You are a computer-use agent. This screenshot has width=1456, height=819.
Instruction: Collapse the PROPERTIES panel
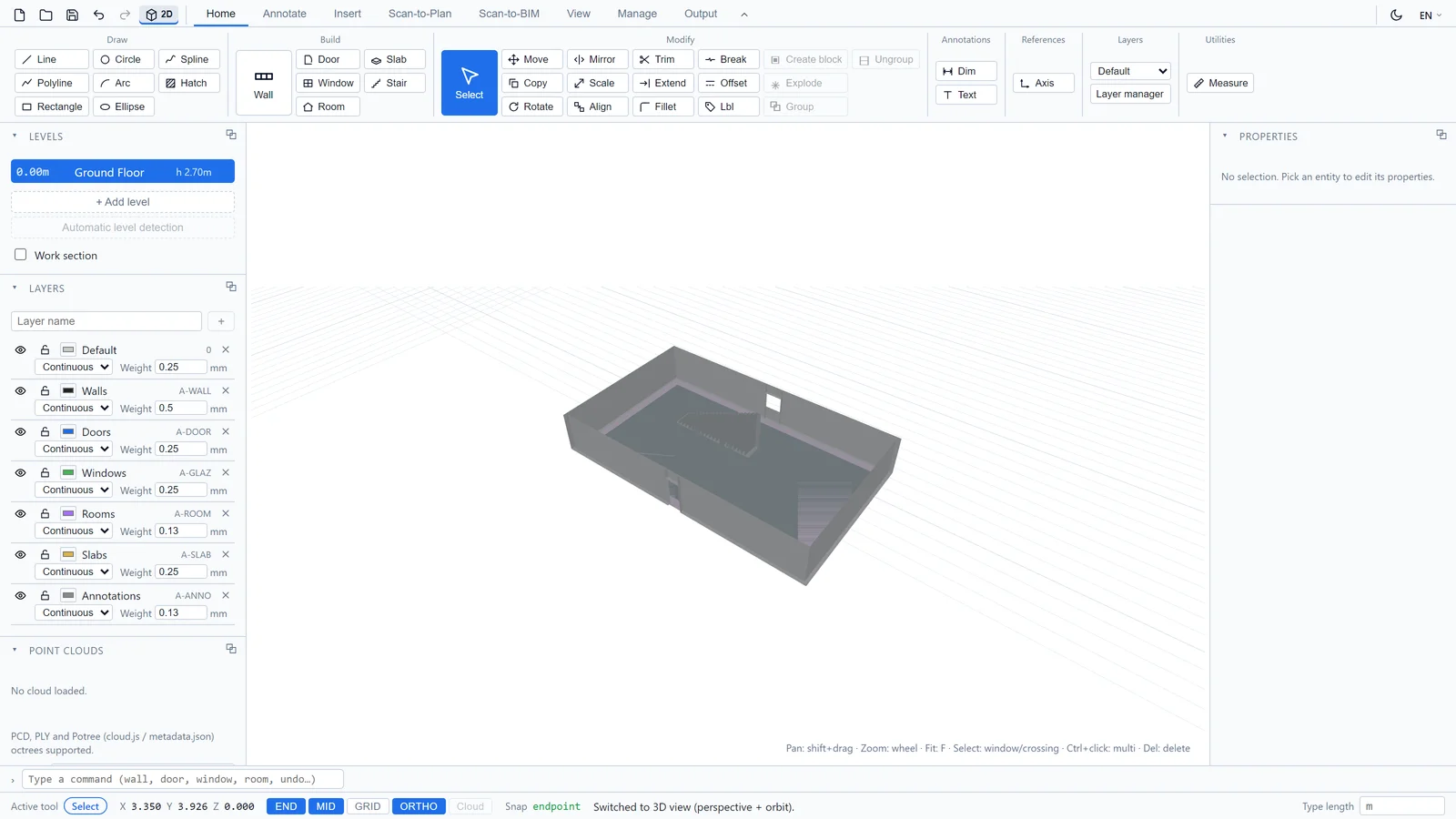point(1225,136)
